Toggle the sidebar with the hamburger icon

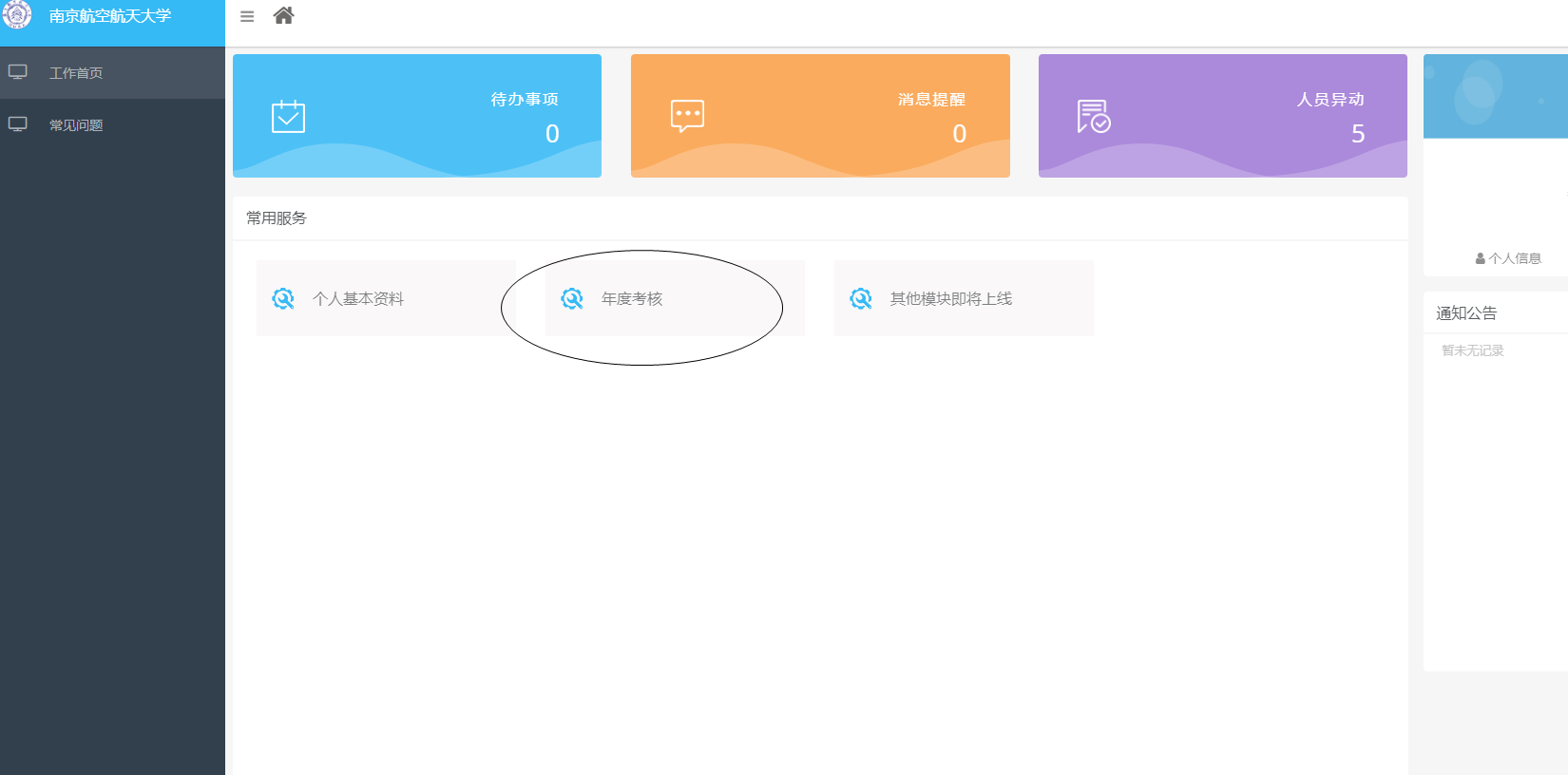click(x=247, y=17)
